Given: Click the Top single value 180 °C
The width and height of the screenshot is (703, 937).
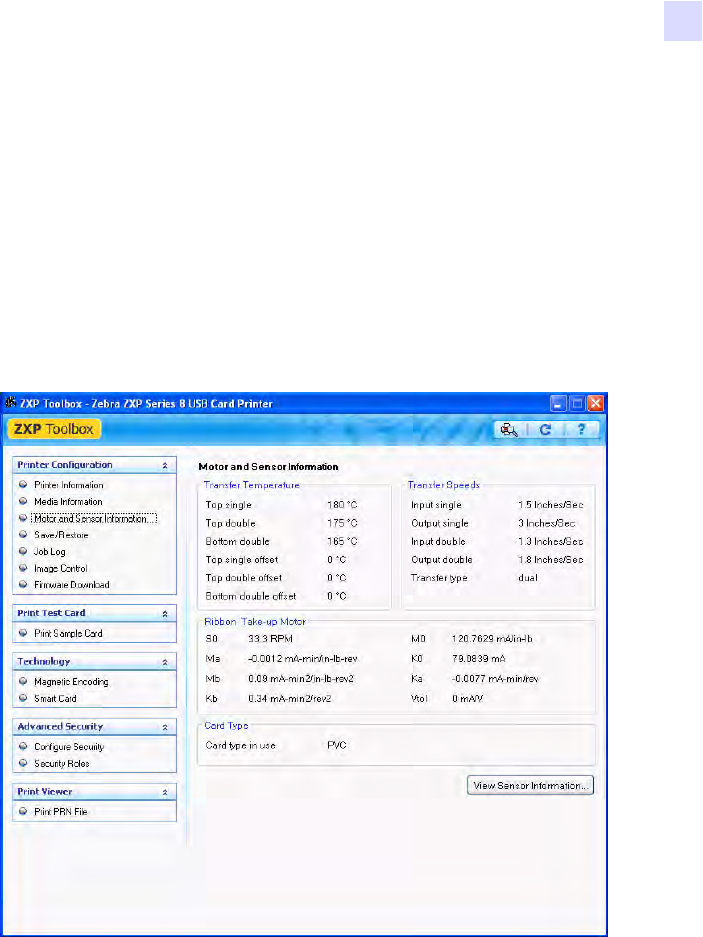Looking at the screenshot, I should pyautogui.click(x=342, y=505).
